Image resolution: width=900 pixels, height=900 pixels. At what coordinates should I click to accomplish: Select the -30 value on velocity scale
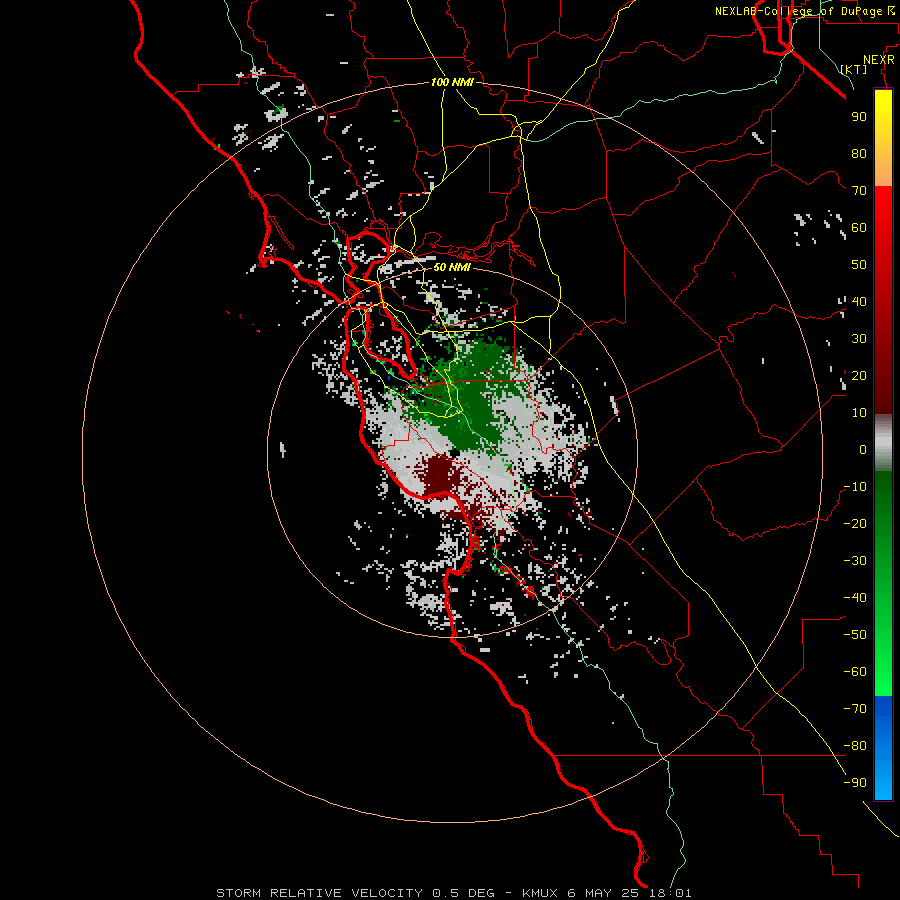pyautogui.click(x=855, y=561)
